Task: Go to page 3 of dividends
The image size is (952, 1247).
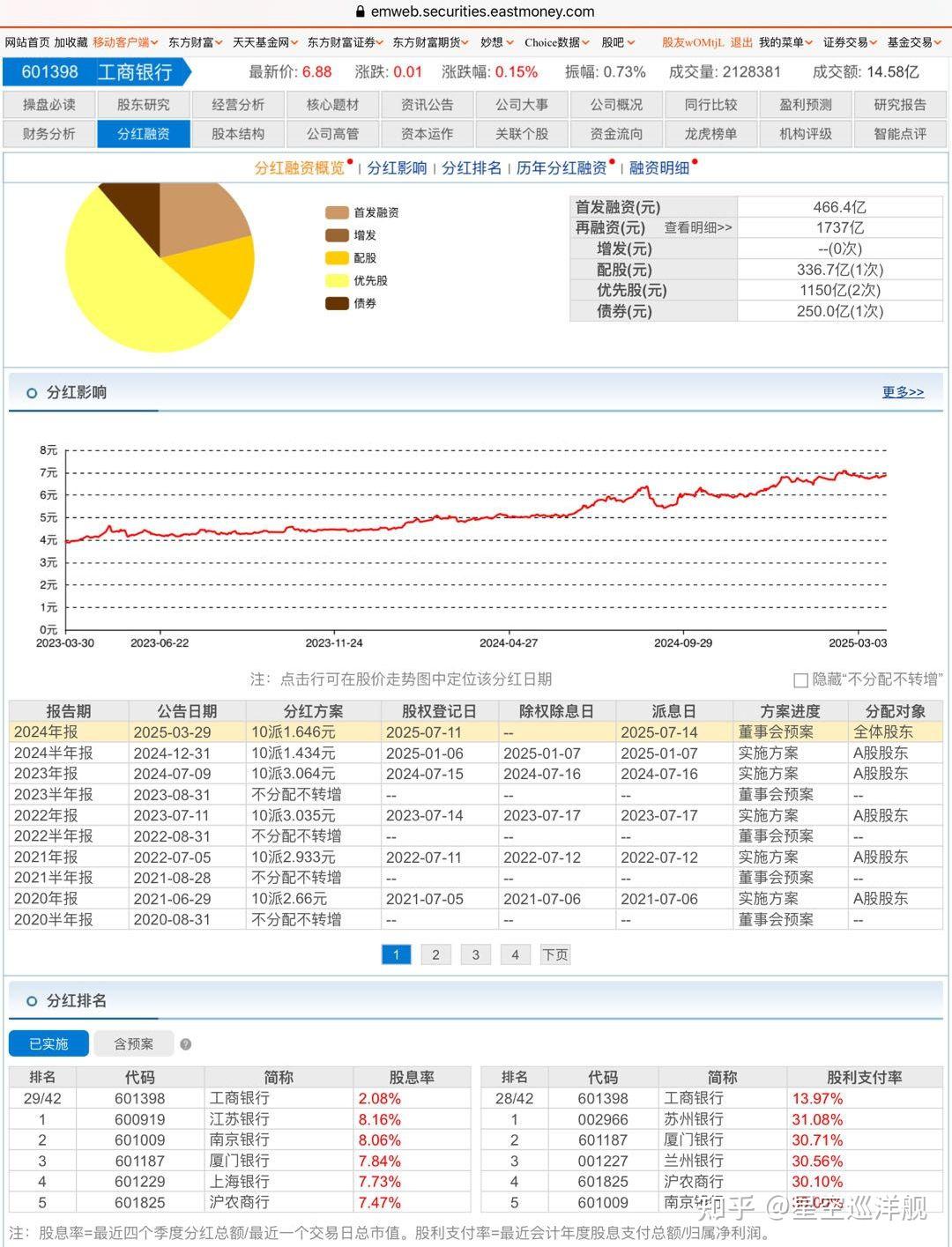Action: tap(476, 954)
